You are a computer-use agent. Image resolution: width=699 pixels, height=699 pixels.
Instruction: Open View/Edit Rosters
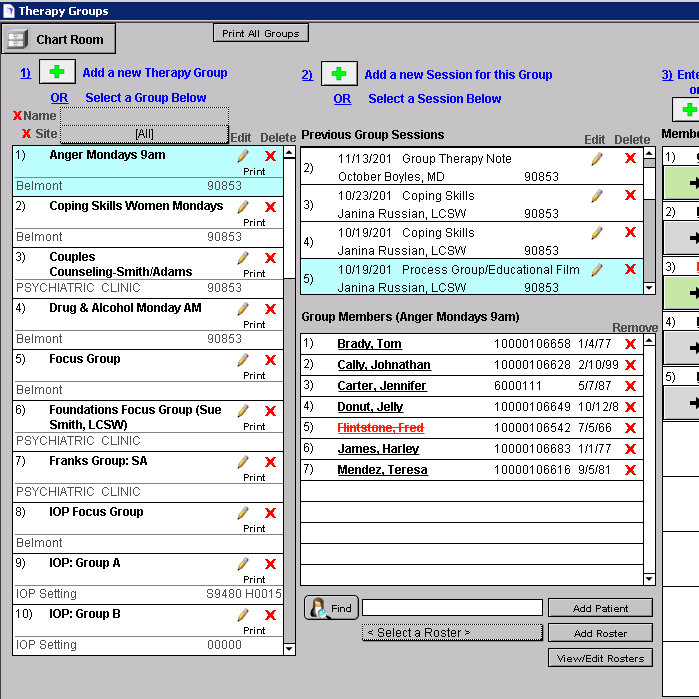pos(600,657)
